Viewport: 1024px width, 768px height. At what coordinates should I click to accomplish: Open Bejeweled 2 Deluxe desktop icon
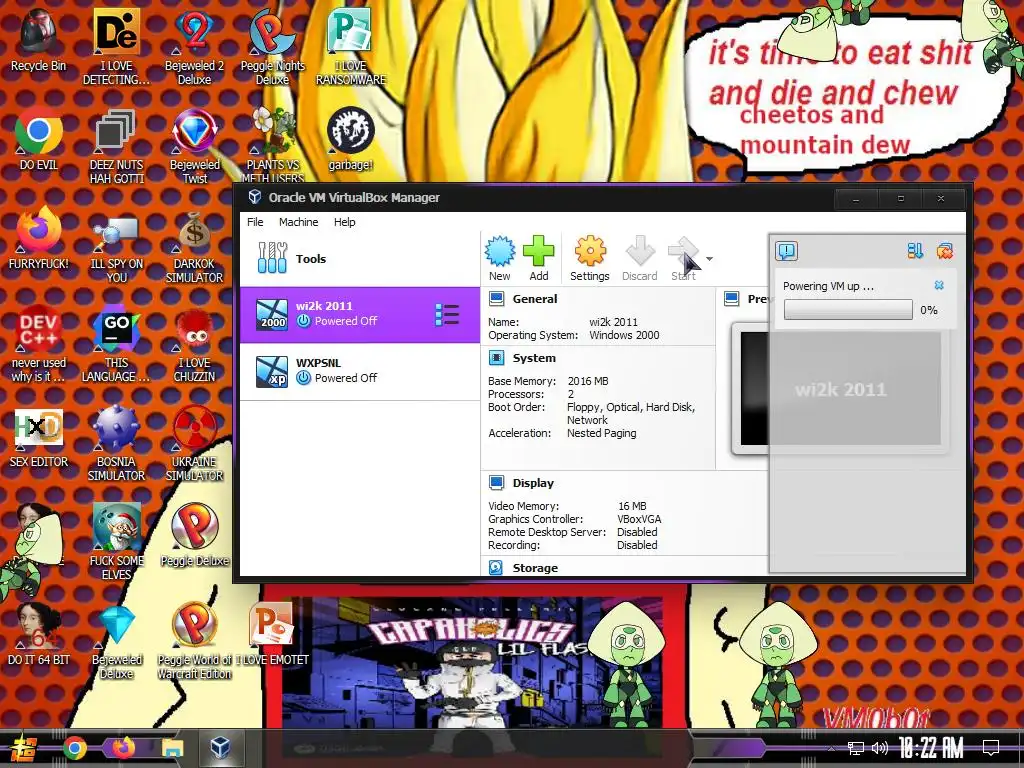tap(194, 46)
